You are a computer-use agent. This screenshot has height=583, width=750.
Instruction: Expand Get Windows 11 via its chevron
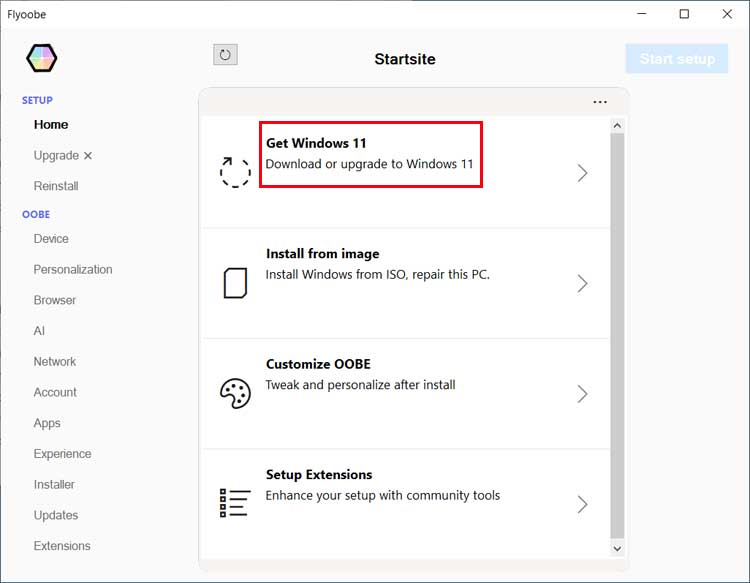pos(582,173)
